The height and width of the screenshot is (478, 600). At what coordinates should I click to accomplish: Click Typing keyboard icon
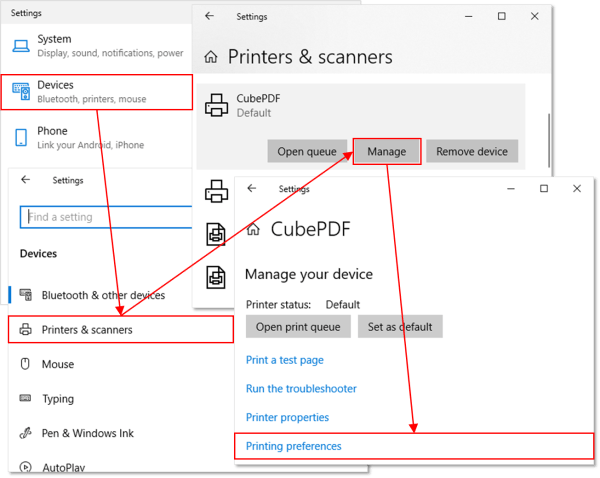tap(25, 398)
